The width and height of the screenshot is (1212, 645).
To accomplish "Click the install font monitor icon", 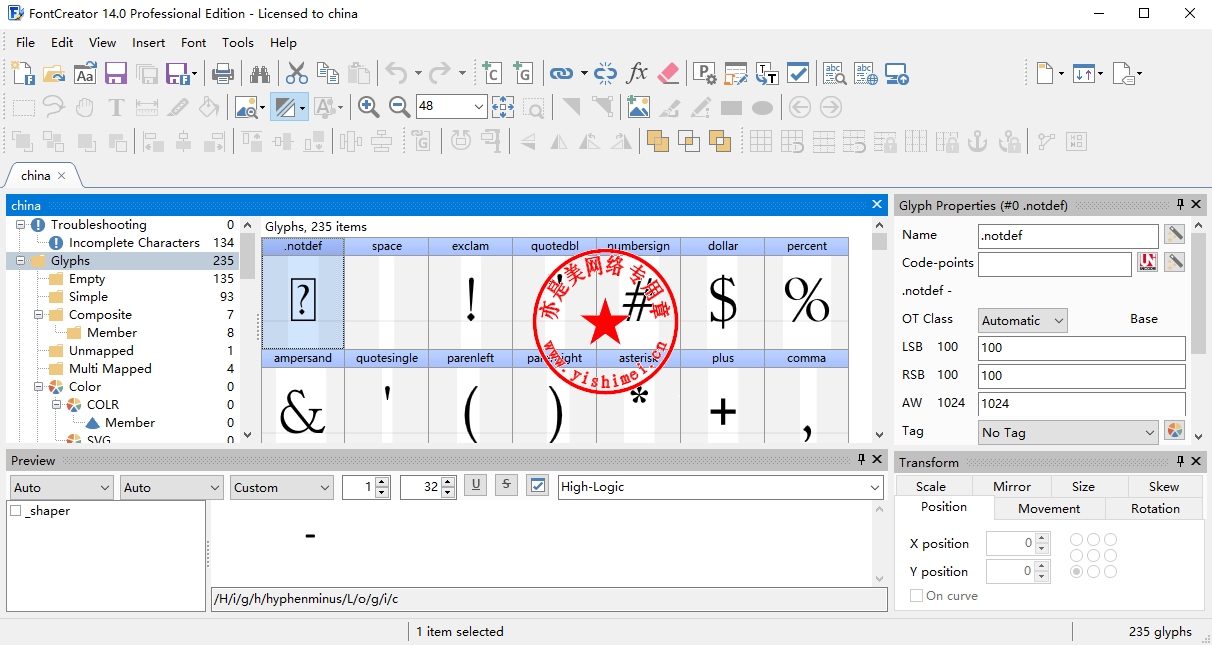I will [x=897, y=73].
